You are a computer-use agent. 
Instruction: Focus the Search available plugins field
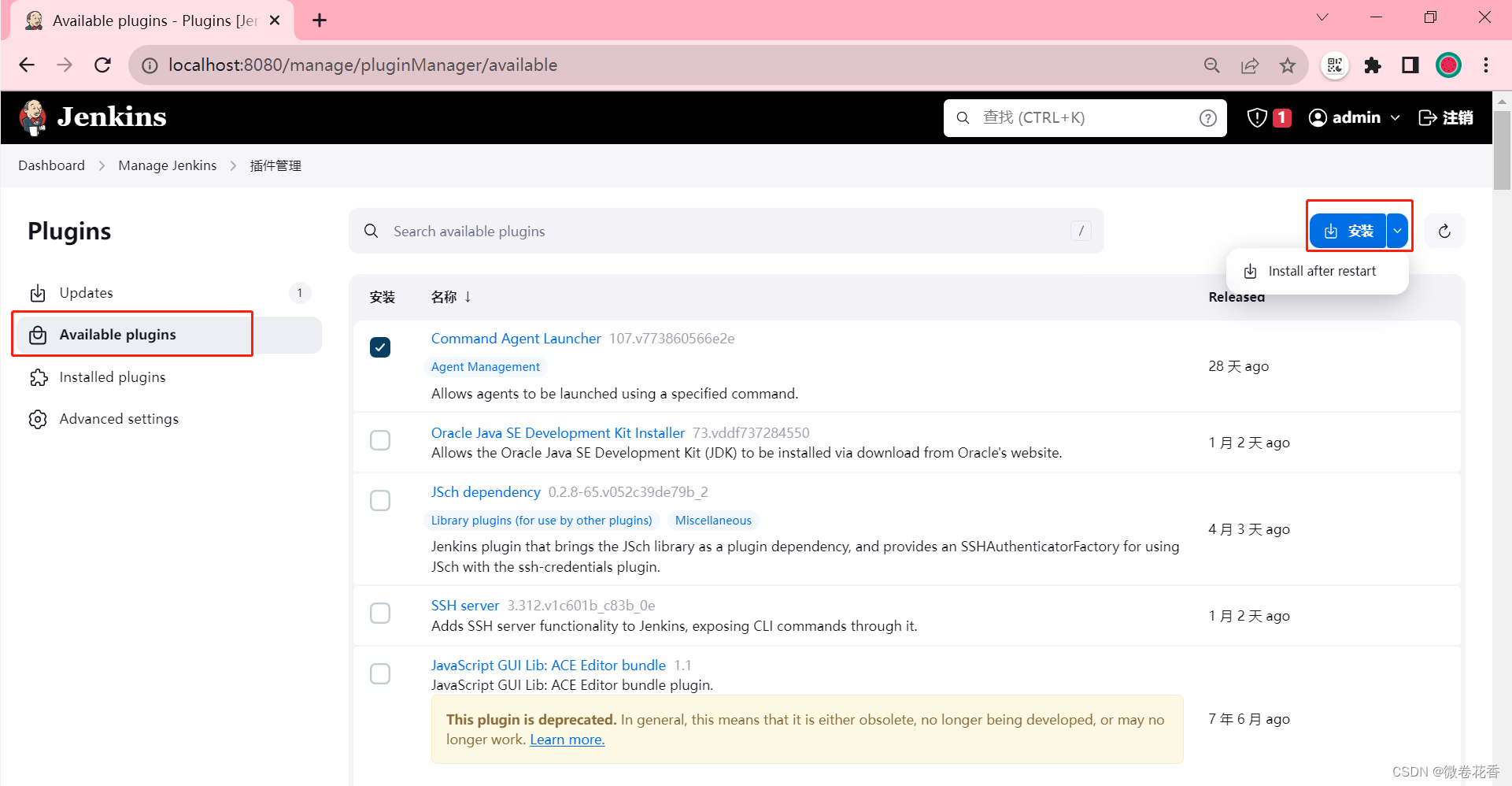point(726,231)
